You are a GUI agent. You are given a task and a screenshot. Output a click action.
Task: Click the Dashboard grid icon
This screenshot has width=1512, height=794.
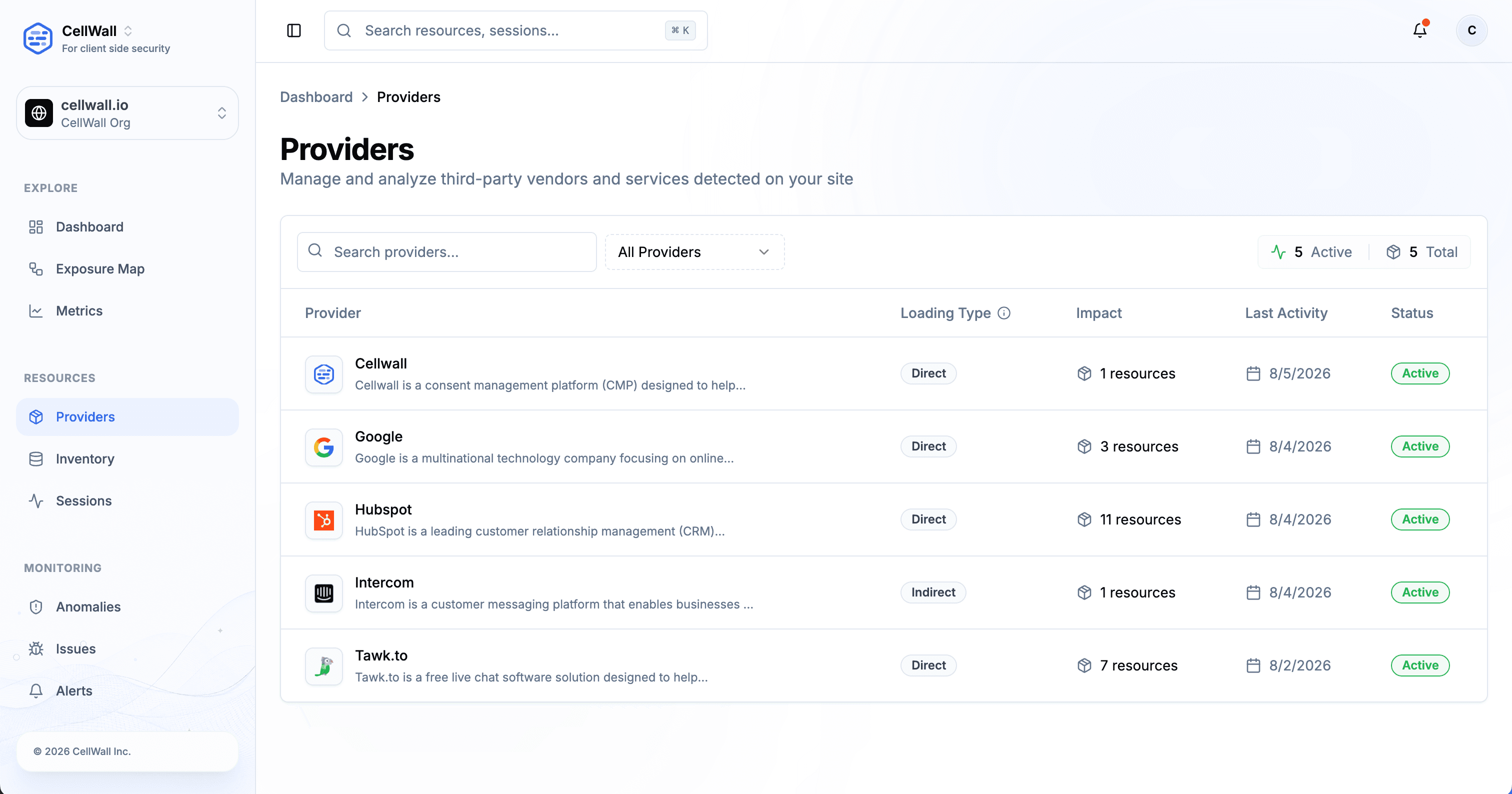(x=36, y=227)
